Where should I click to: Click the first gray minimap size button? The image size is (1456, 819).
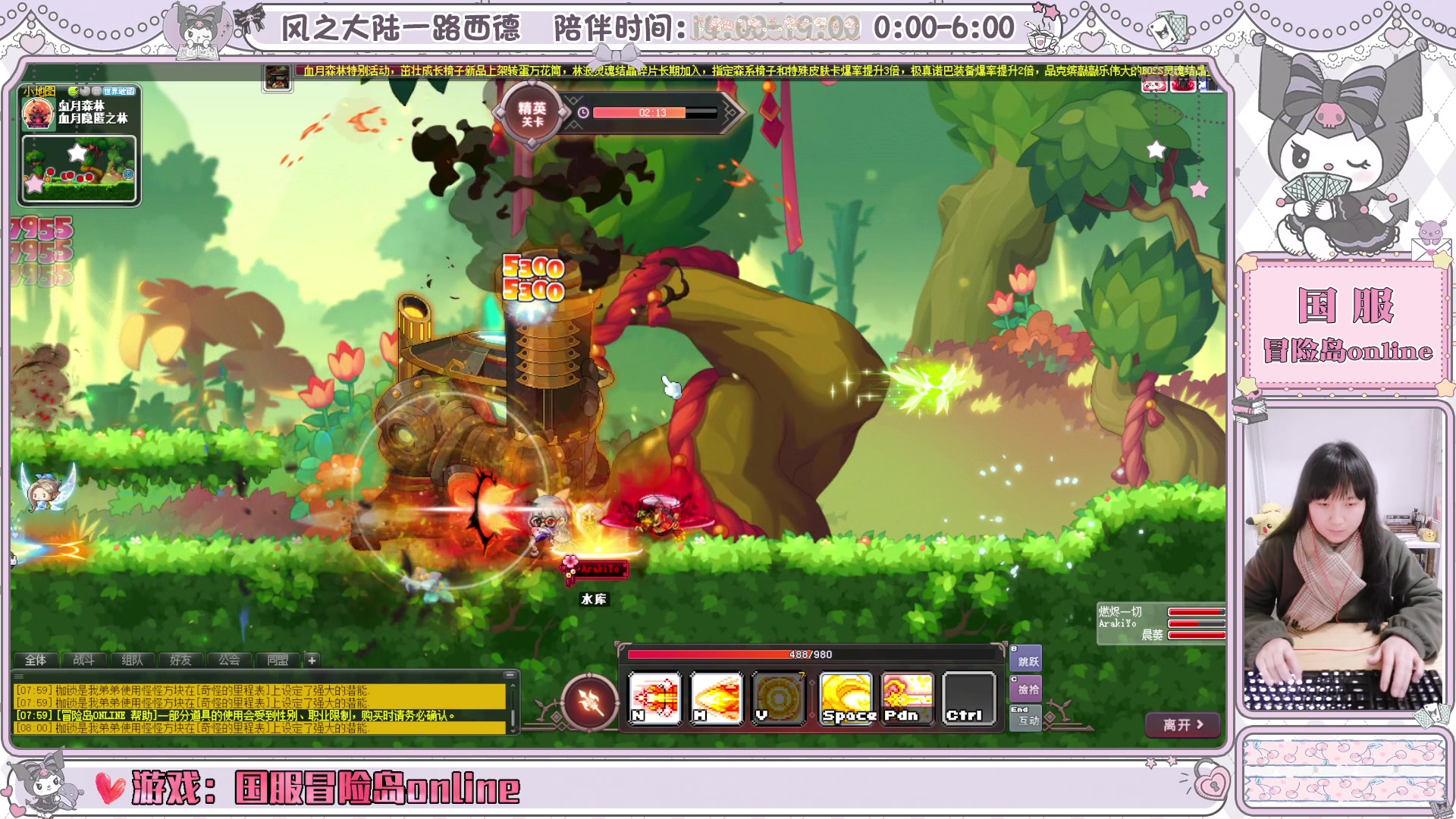(x=85, y=91)
